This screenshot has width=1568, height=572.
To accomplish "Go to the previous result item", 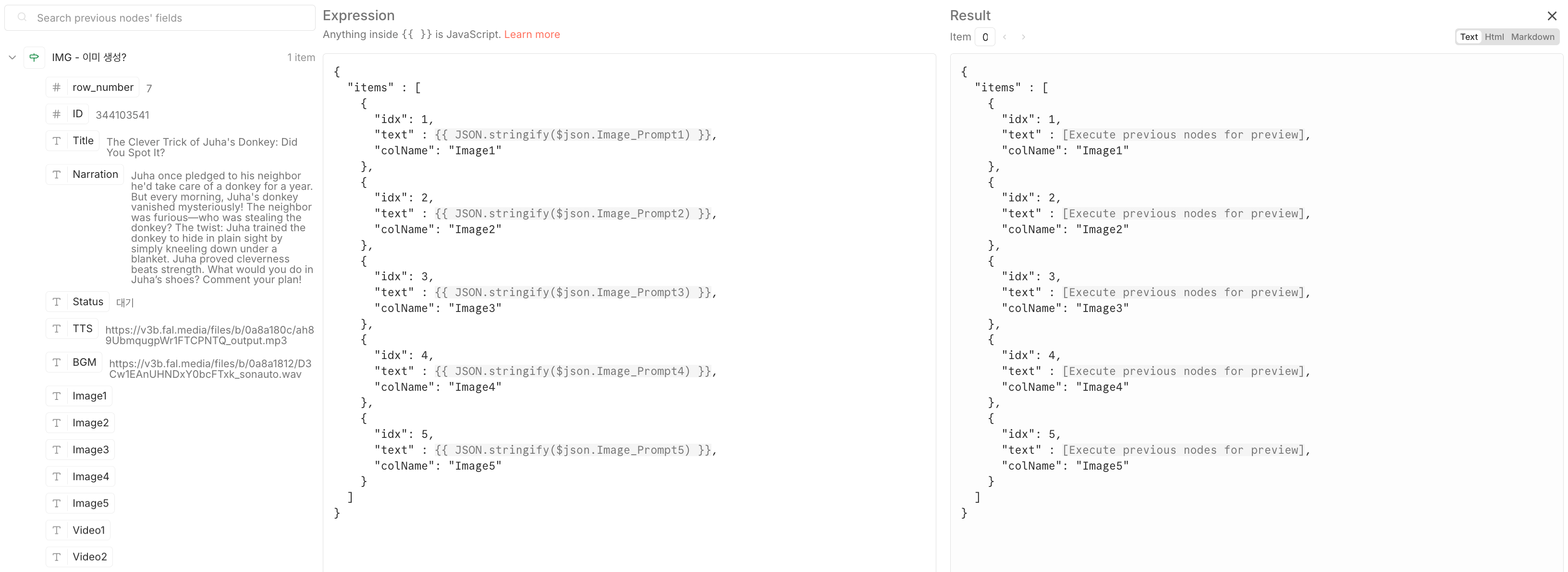I will 1005,37.
